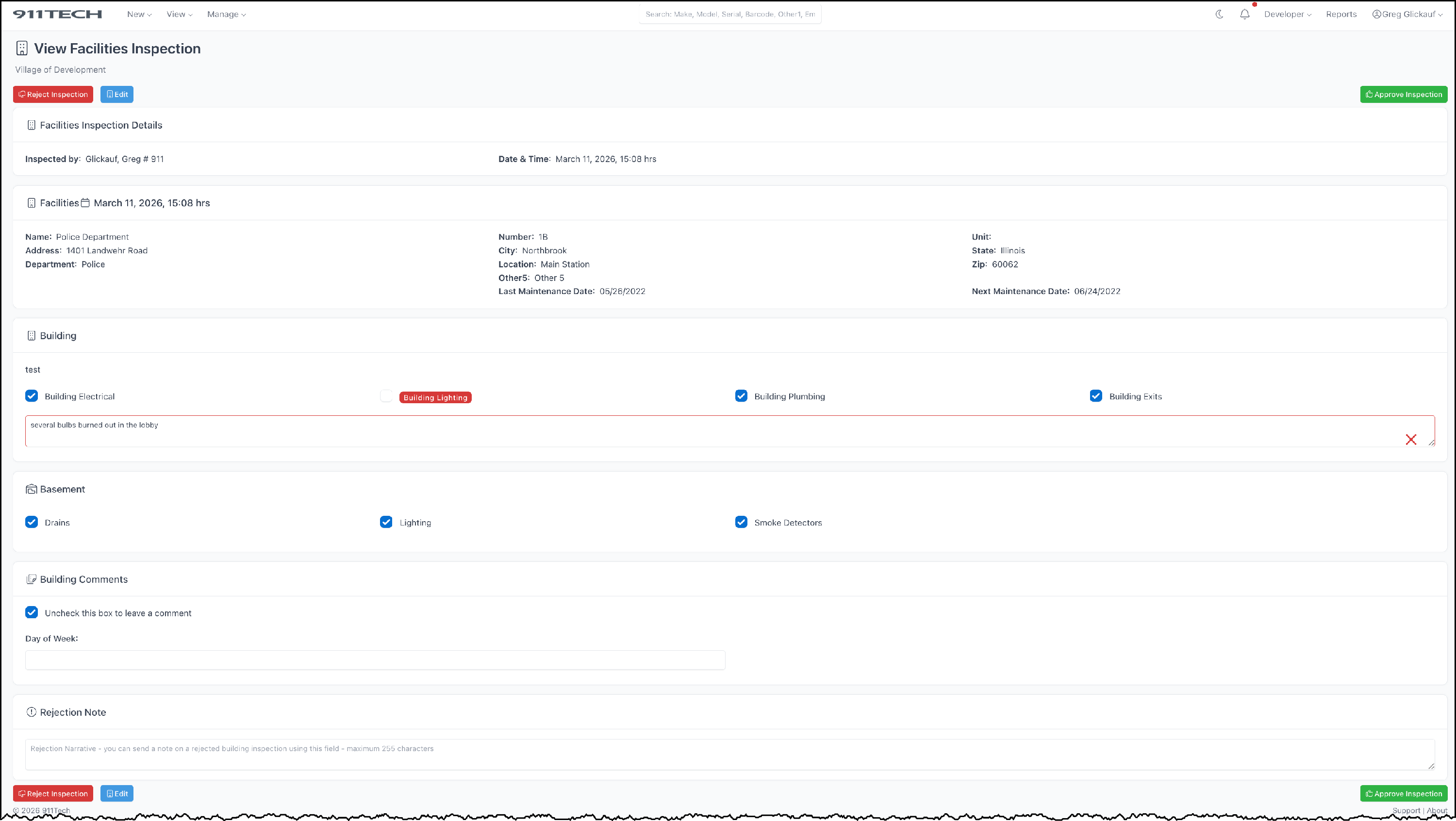Viewport: 1456px width, 821px height.
Task: Click the Rejection Narrative text field
Action: coord(729,755)
